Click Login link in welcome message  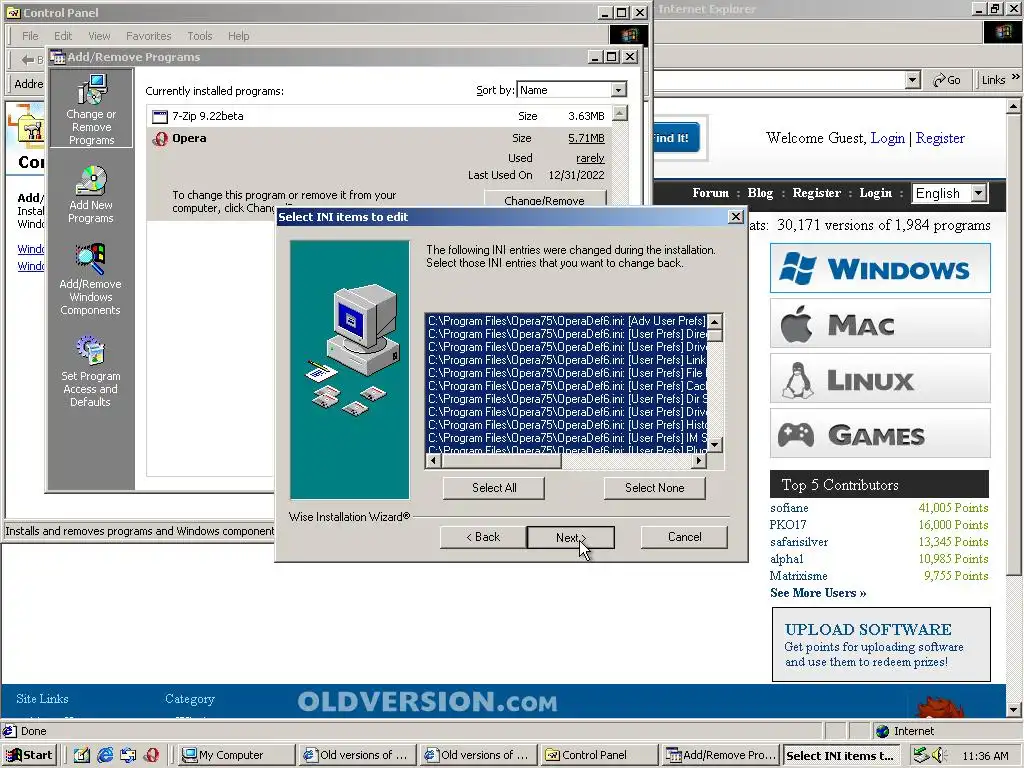click(x=888, y=138)
